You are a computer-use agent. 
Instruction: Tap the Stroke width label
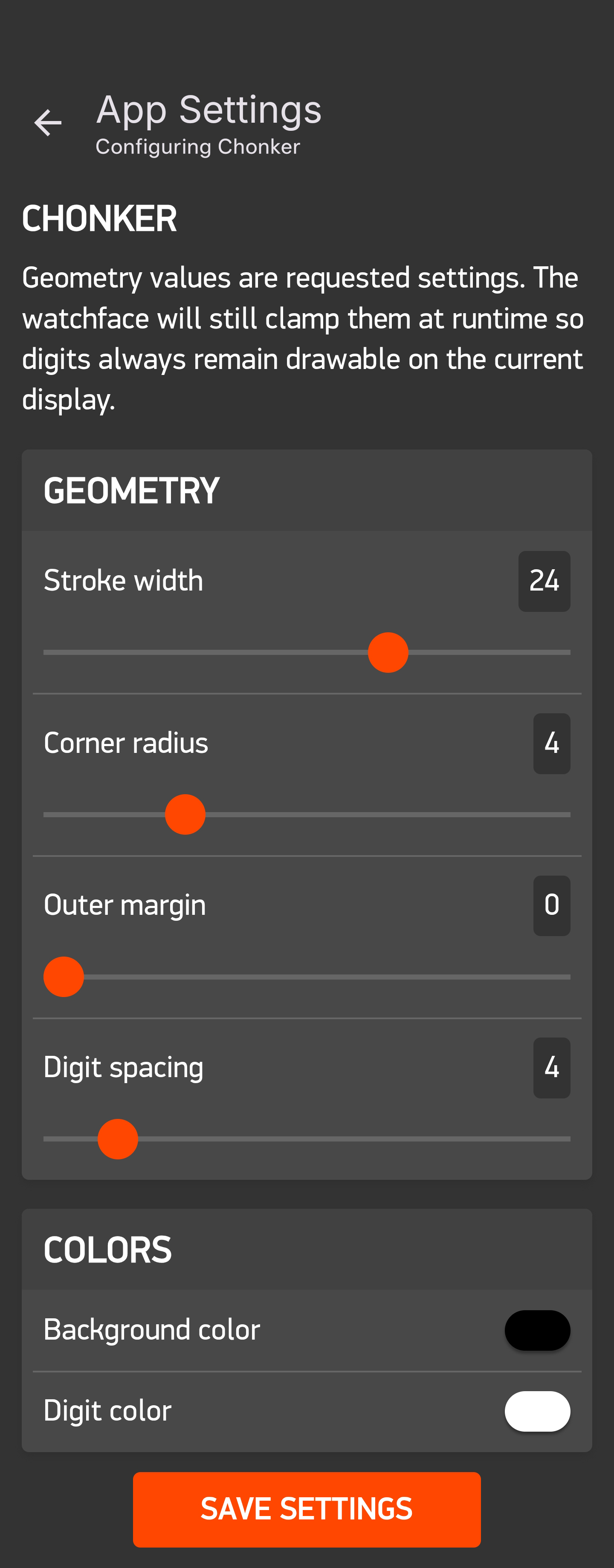tap(124, 581)
